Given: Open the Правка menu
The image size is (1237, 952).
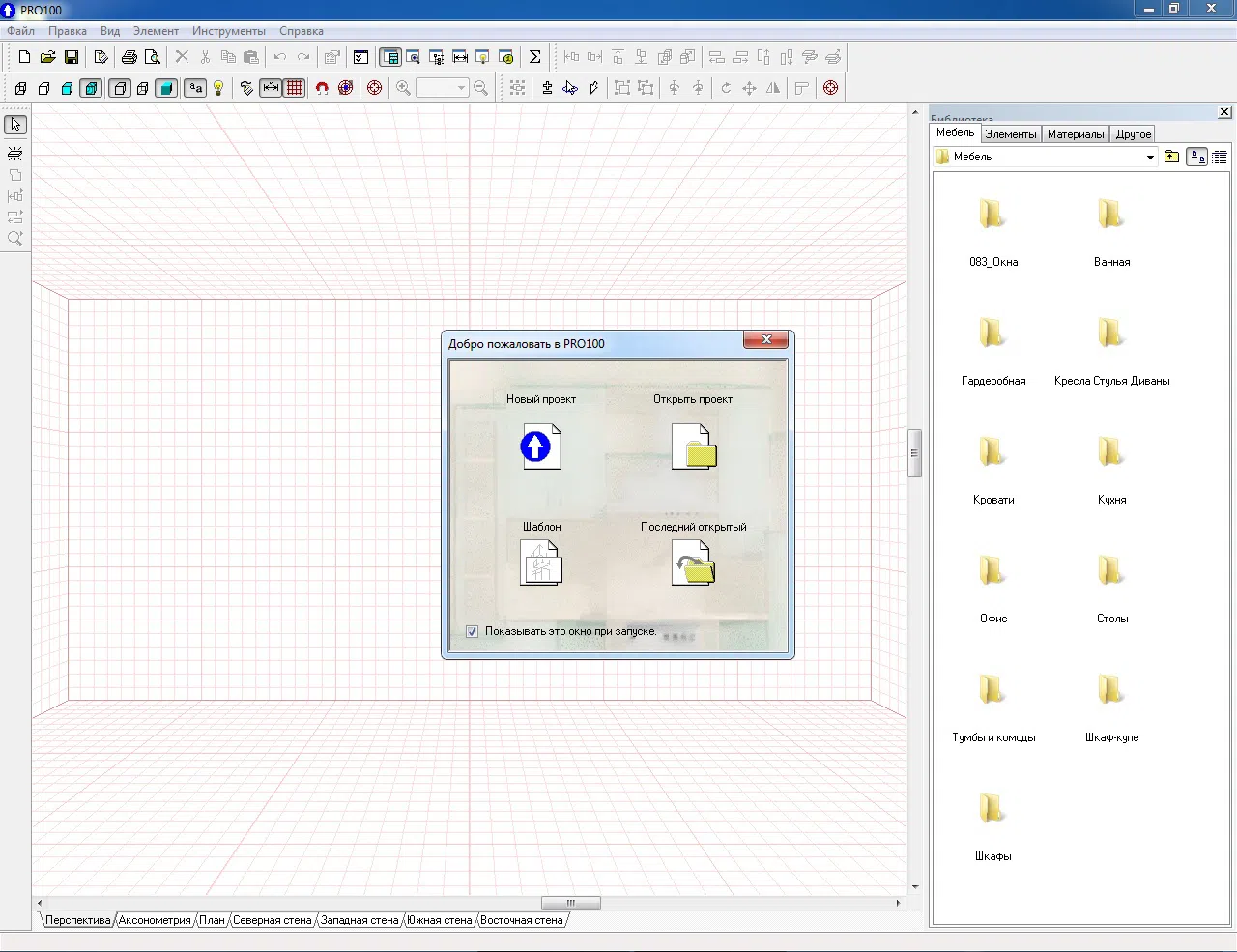Looking at the screenshot, I should 68,31.
